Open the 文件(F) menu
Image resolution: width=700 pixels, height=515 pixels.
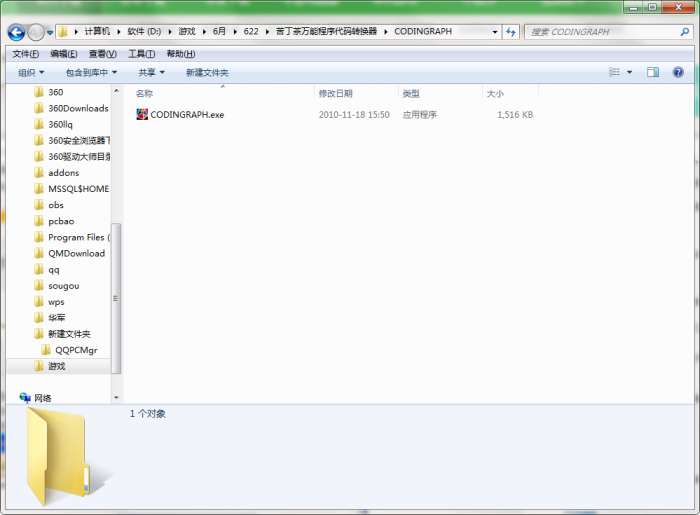(25, 54)
